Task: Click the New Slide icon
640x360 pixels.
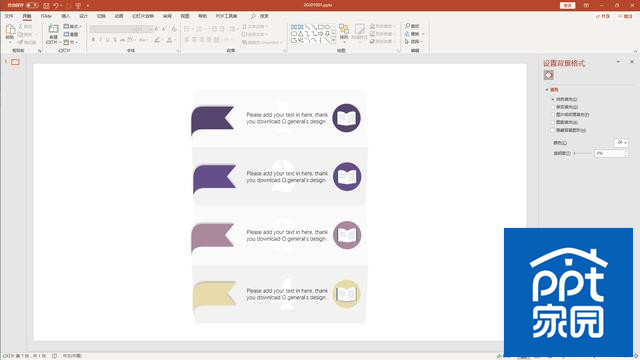Action: coord(53,29)
